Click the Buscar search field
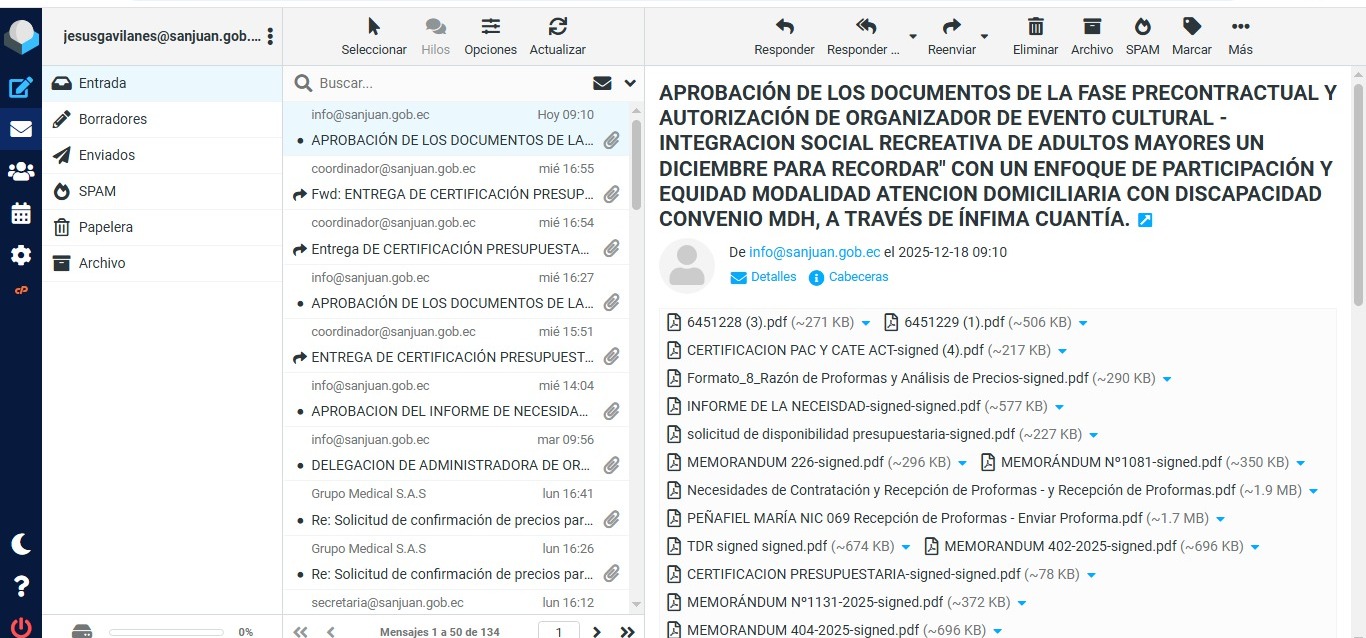1366x638 pixels. [450, 83]
